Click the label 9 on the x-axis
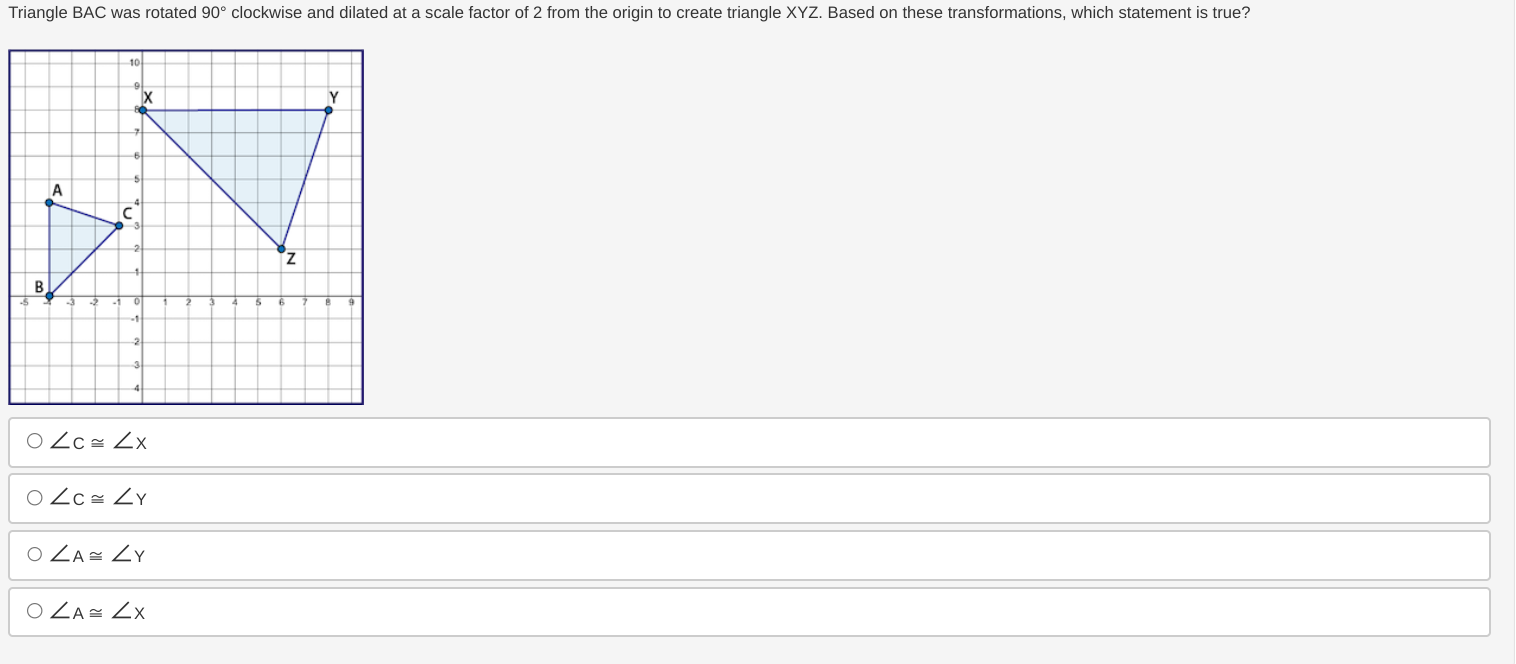1516x664 pixels. 352,301
